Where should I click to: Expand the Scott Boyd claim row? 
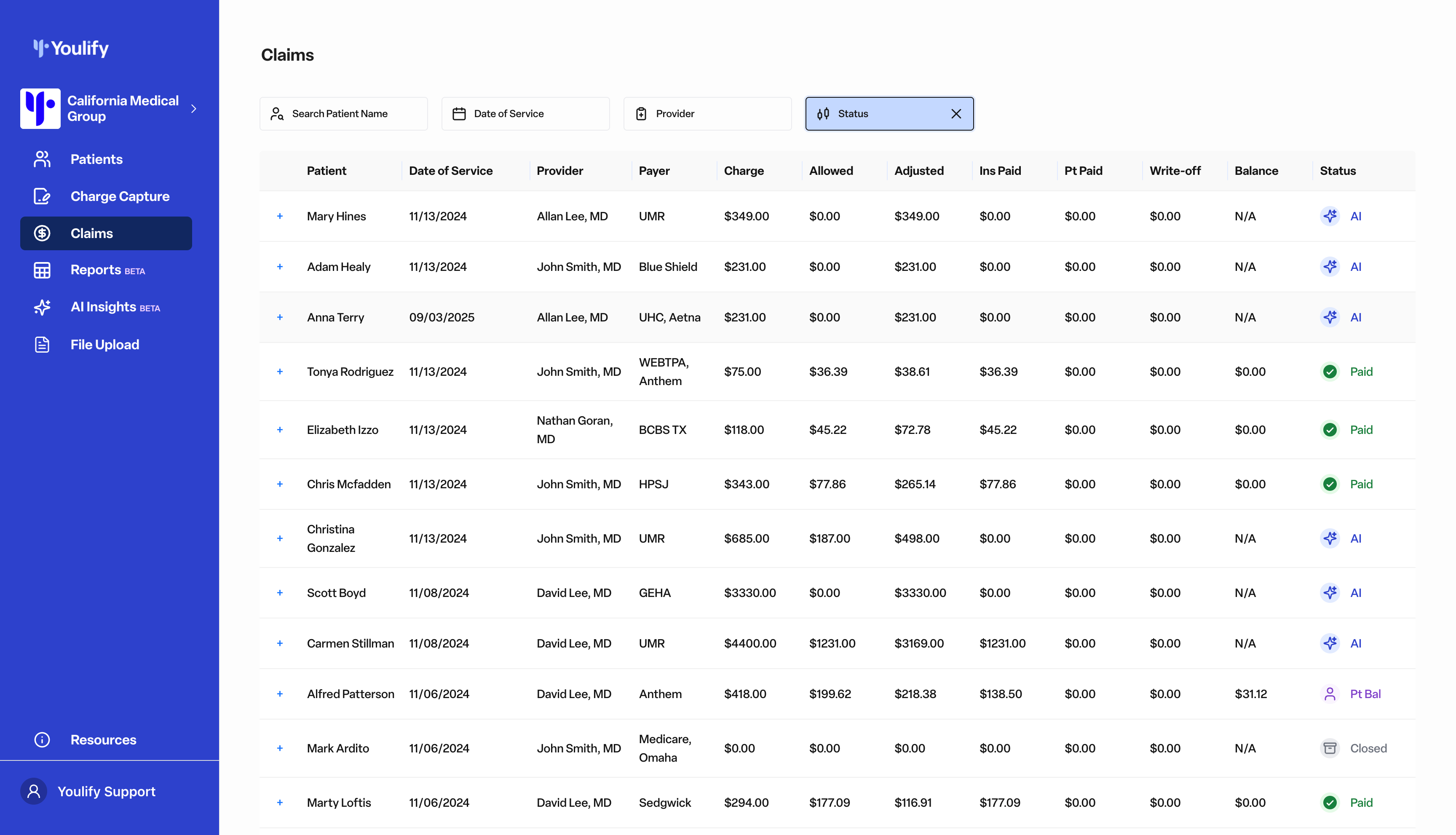coord(280,593)
